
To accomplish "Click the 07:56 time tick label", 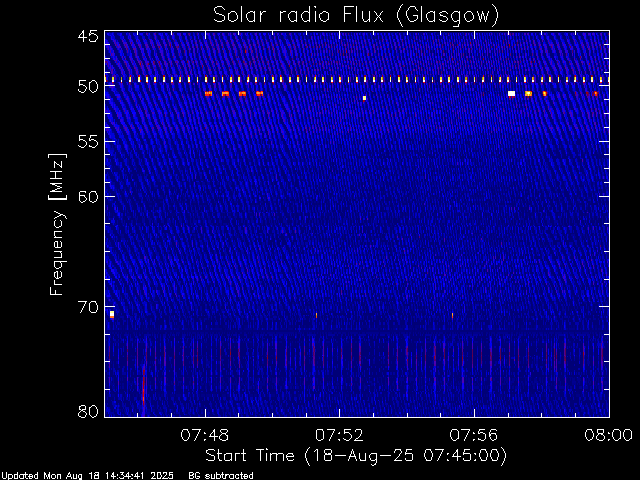I will coord(474,435).
